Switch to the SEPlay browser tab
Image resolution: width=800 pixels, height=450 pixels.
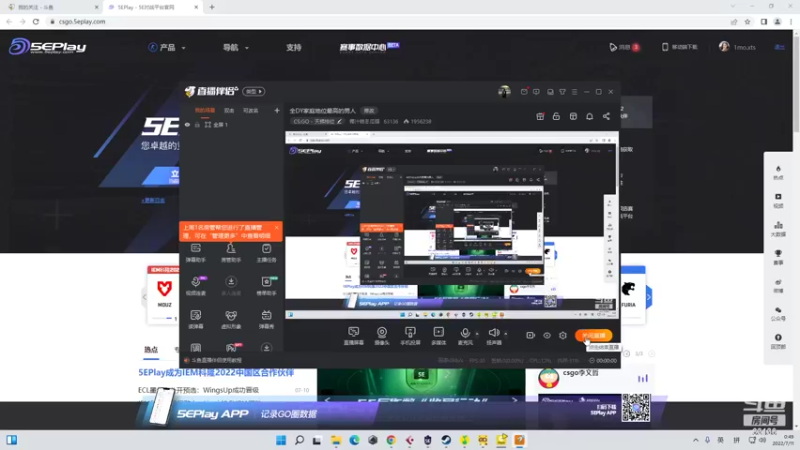click(152, 7)
